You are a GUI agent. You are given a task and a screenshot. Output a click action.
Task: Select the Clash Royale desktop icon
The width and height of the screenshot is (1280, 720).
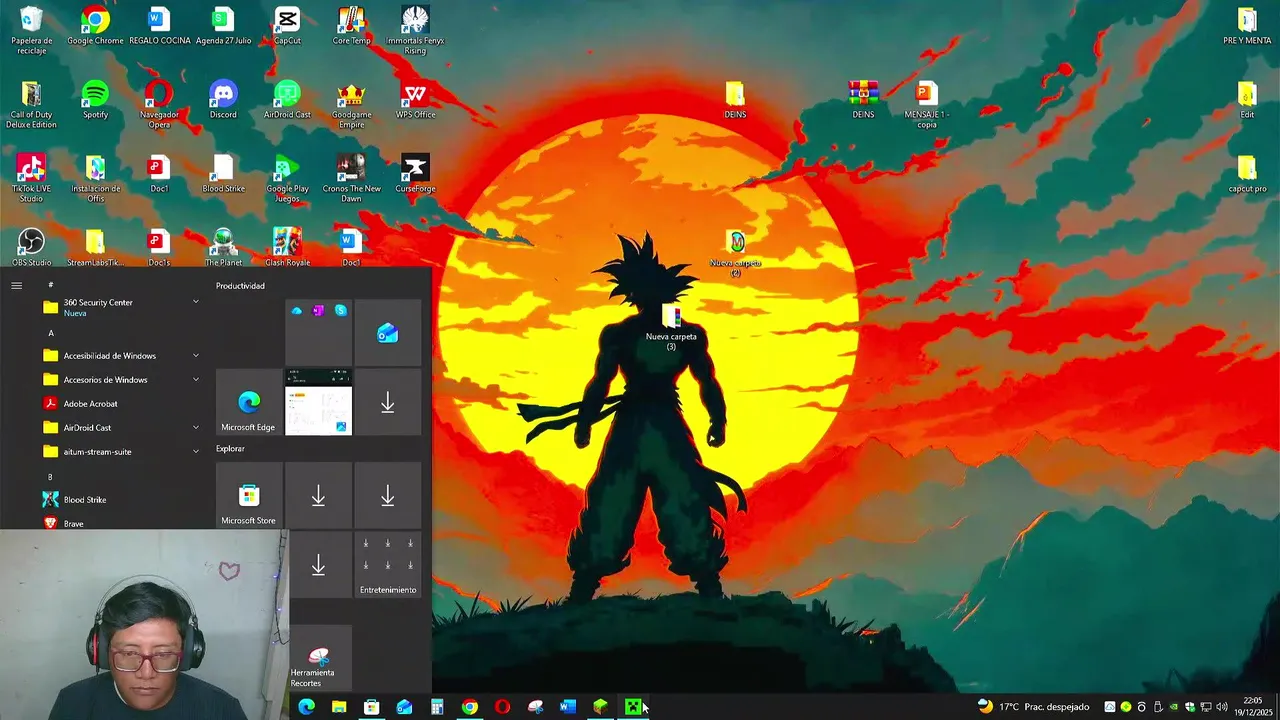(287, 247)
